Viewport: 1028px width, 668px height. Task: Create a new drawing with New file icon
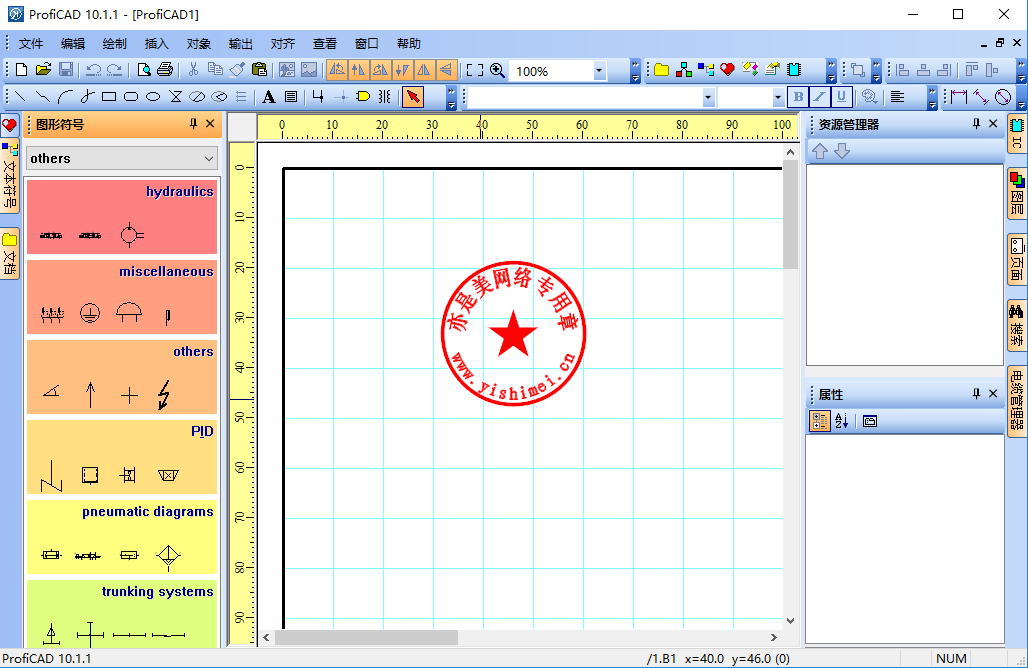(x=21, y=70)
